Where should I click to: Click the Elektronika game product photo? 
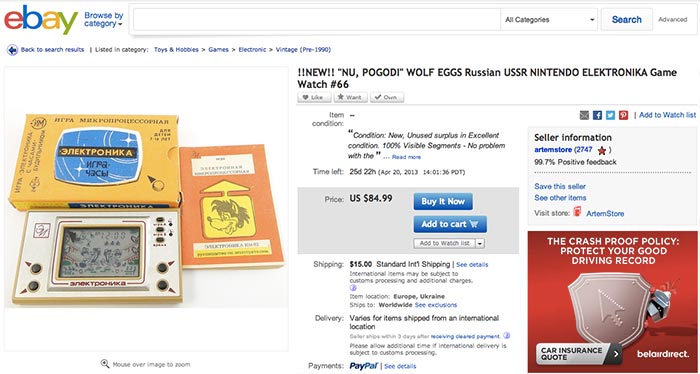tap(146, 209)
